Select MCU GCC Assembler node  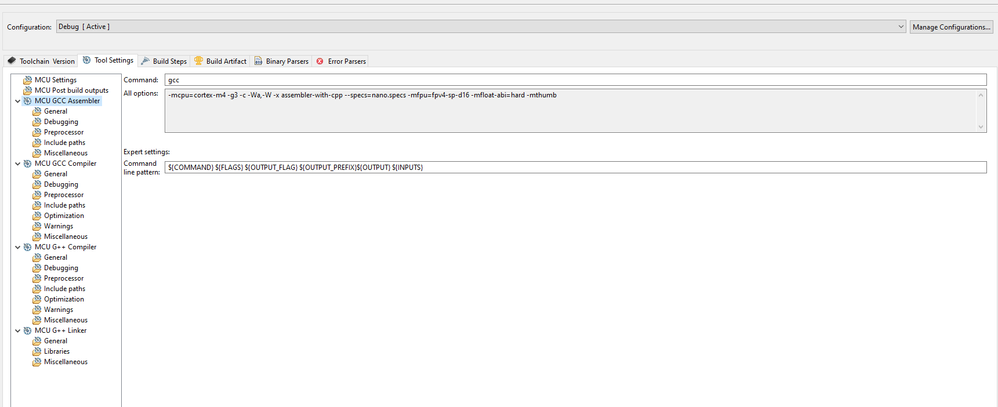pos(67,101)
